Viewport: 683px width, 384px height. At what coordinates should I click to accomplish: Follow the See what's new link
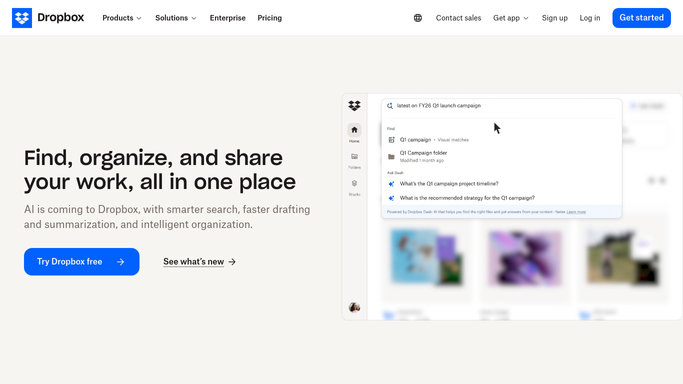click(199, 262)
